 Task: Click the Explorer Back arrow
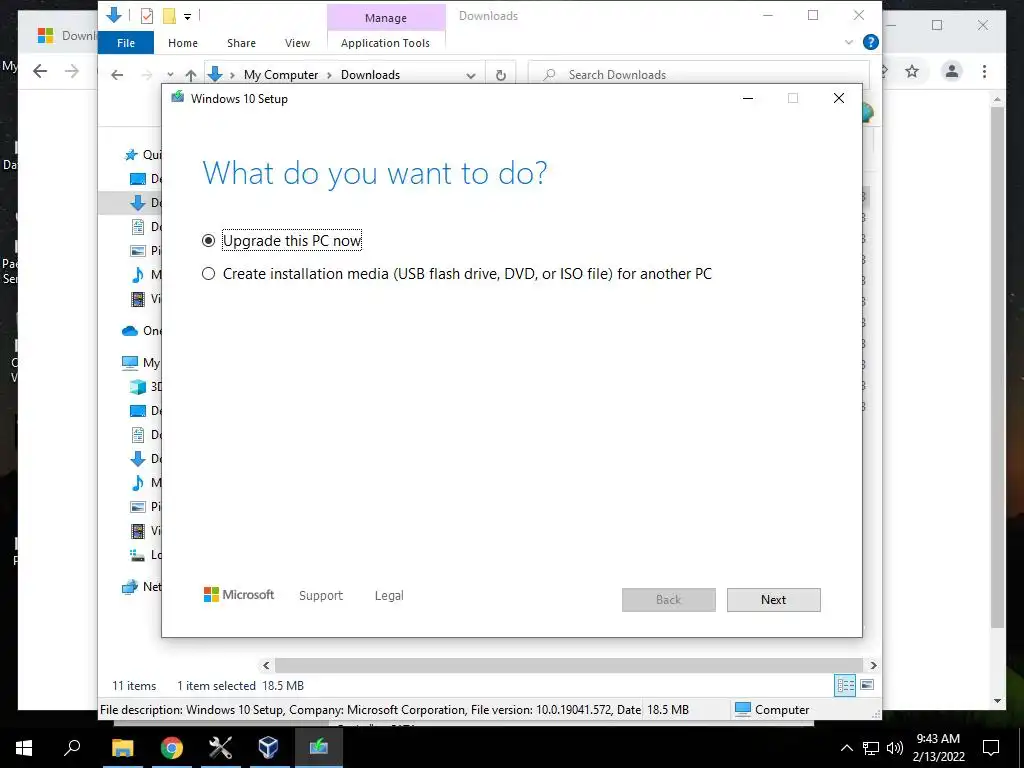click(x=117, y=75)
